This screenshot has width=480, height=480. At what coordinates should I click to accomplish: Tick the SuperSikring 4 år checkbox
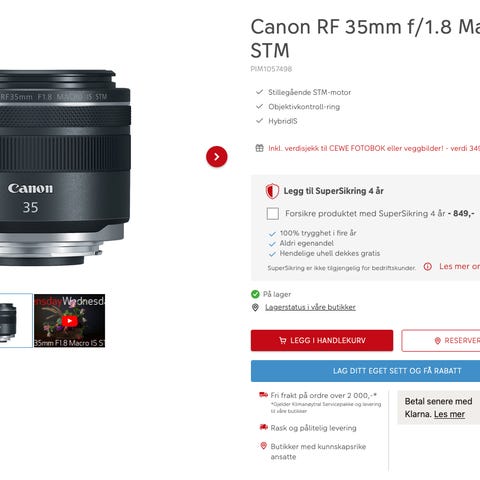click(x=273, y=214)
